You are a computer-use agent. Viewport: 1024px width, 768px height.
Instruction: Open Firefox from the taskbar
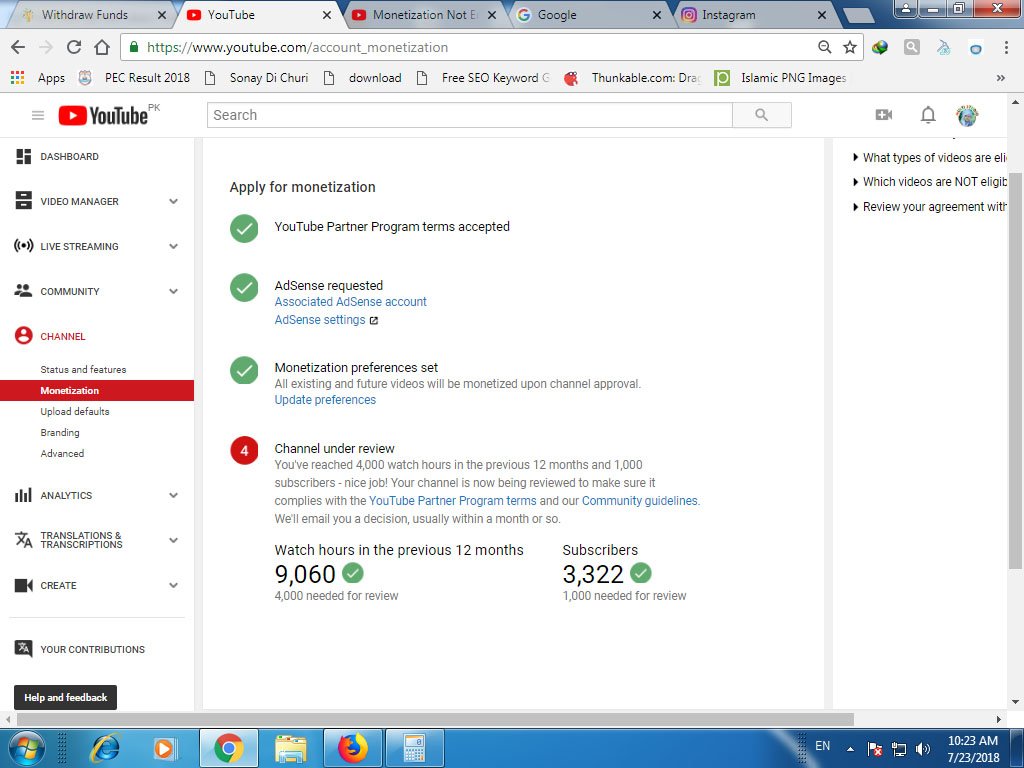tap(353, 749)
